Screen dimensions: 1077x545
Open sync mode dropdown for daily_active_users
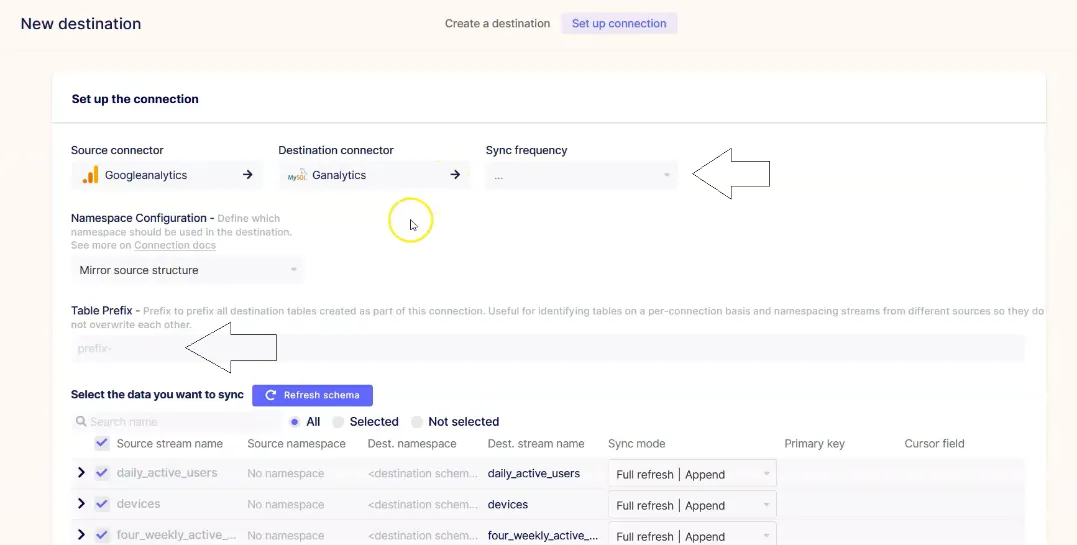pyautogui.click(x=692, y=474)
